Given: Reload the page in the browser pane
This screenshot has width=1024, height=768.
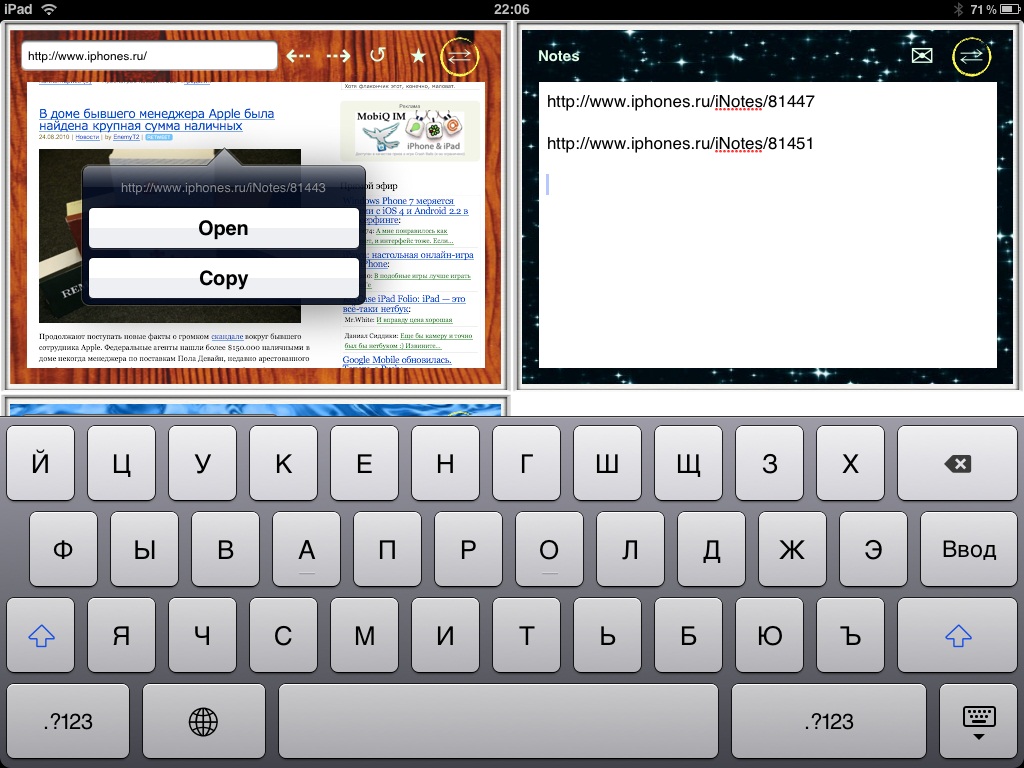Looking at the screenshot, I should pyautogui.click(x=377, y=56).
